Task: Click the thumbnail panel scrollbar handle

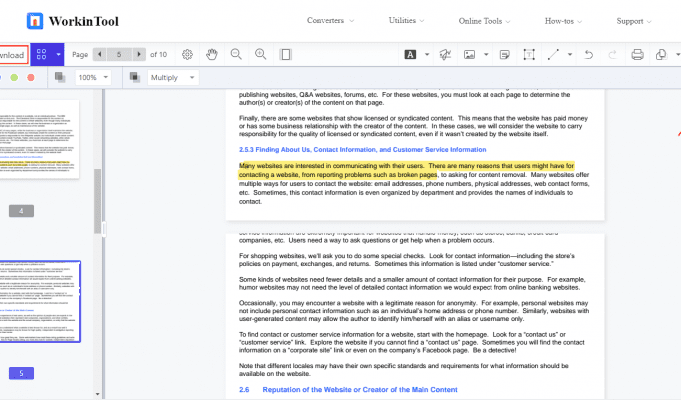Action: tap(97, 202)
